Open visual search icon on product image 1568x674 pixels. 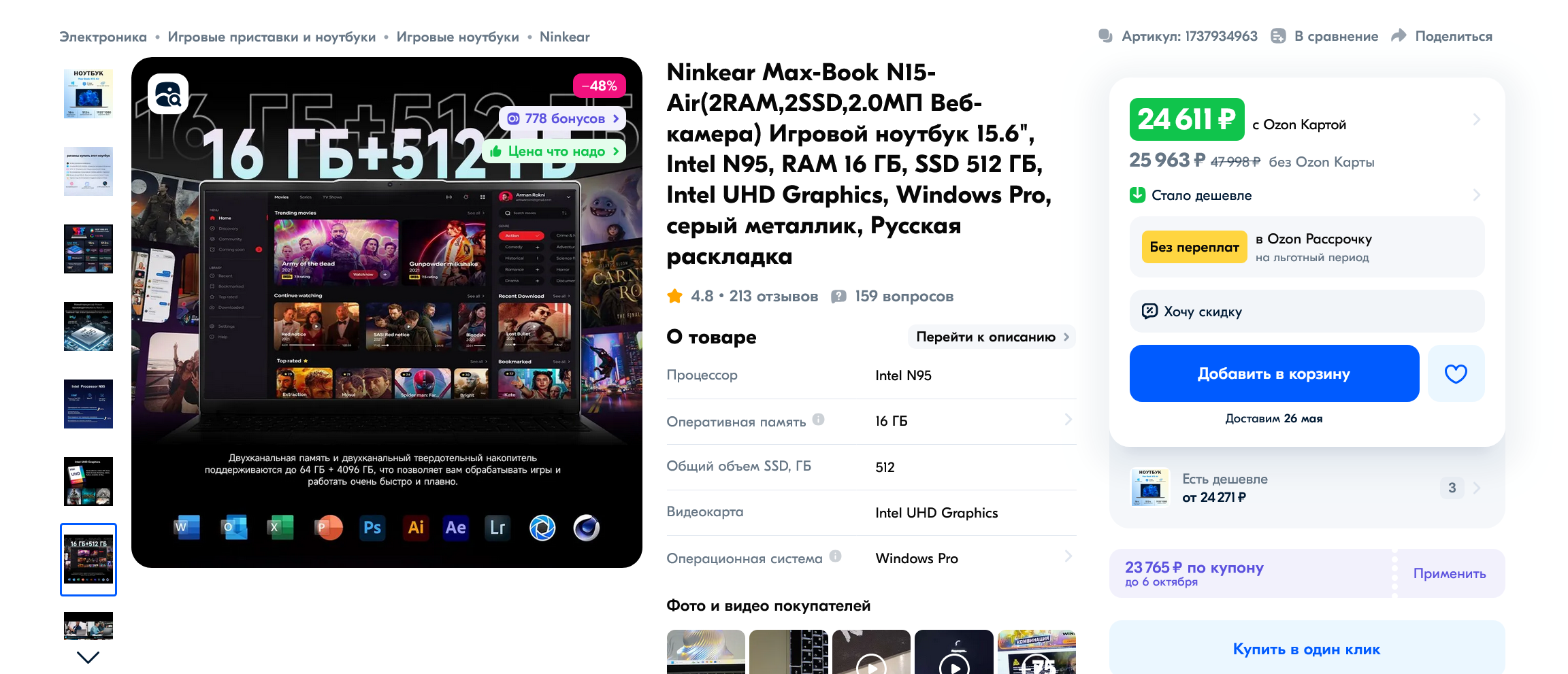pos(168,94)
